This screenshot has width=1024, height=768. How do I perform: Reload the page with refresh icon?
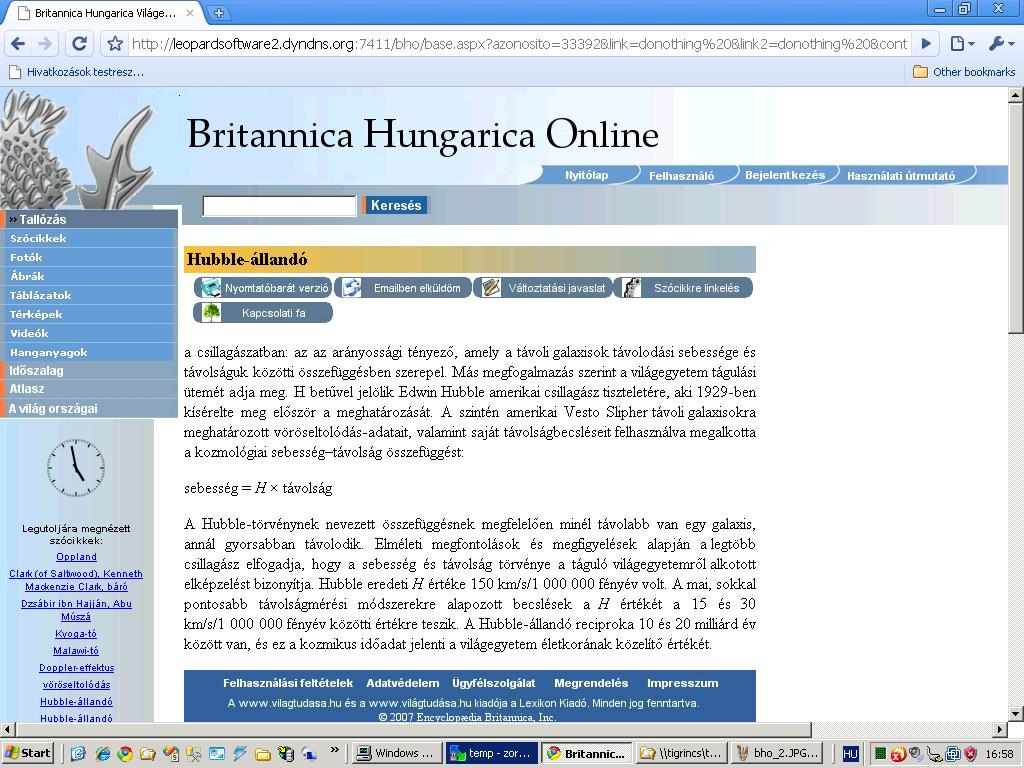coord(80,44)
